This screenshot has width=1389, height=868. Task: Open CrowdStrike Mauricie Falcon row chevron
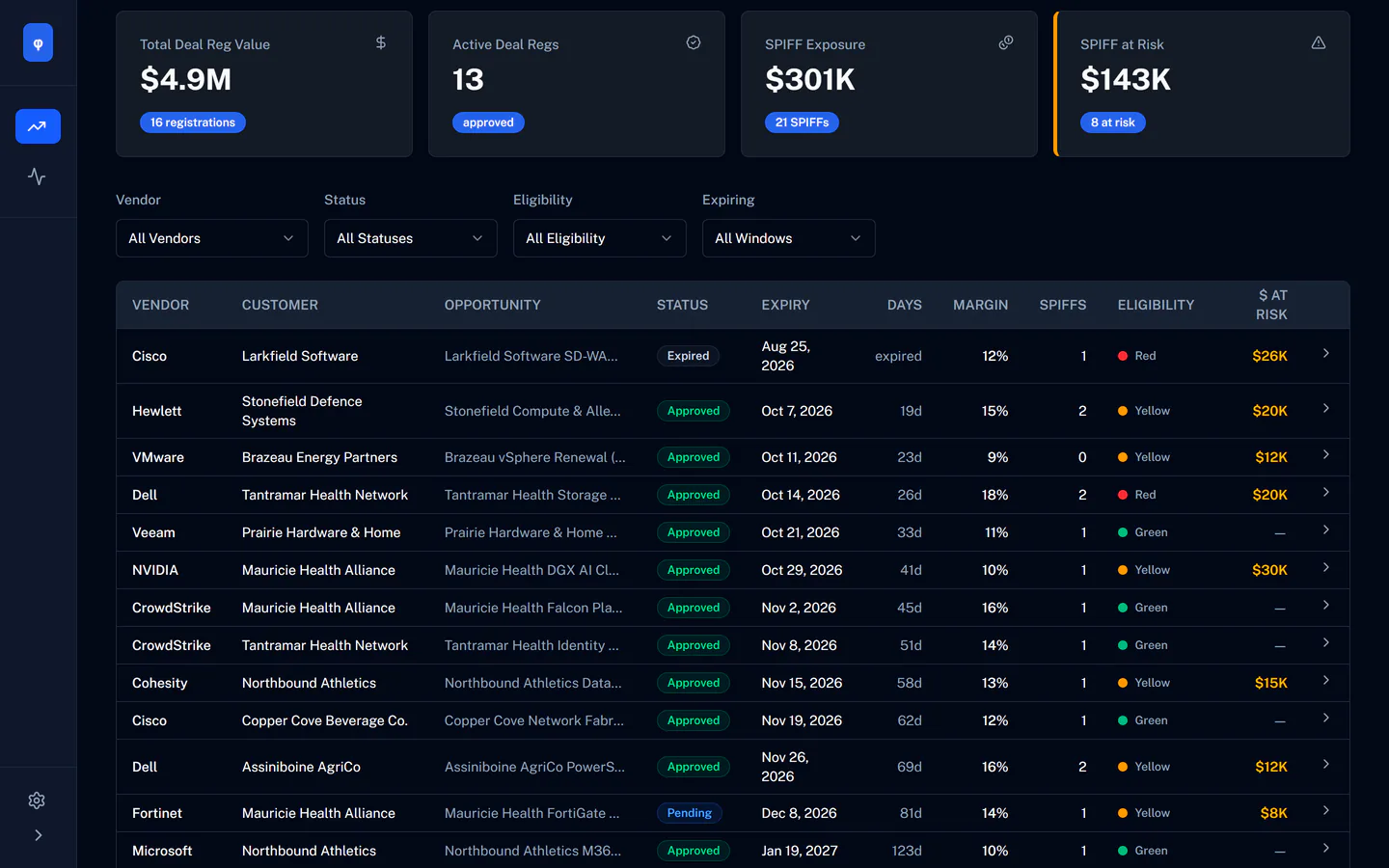(x=1326, y=605)
